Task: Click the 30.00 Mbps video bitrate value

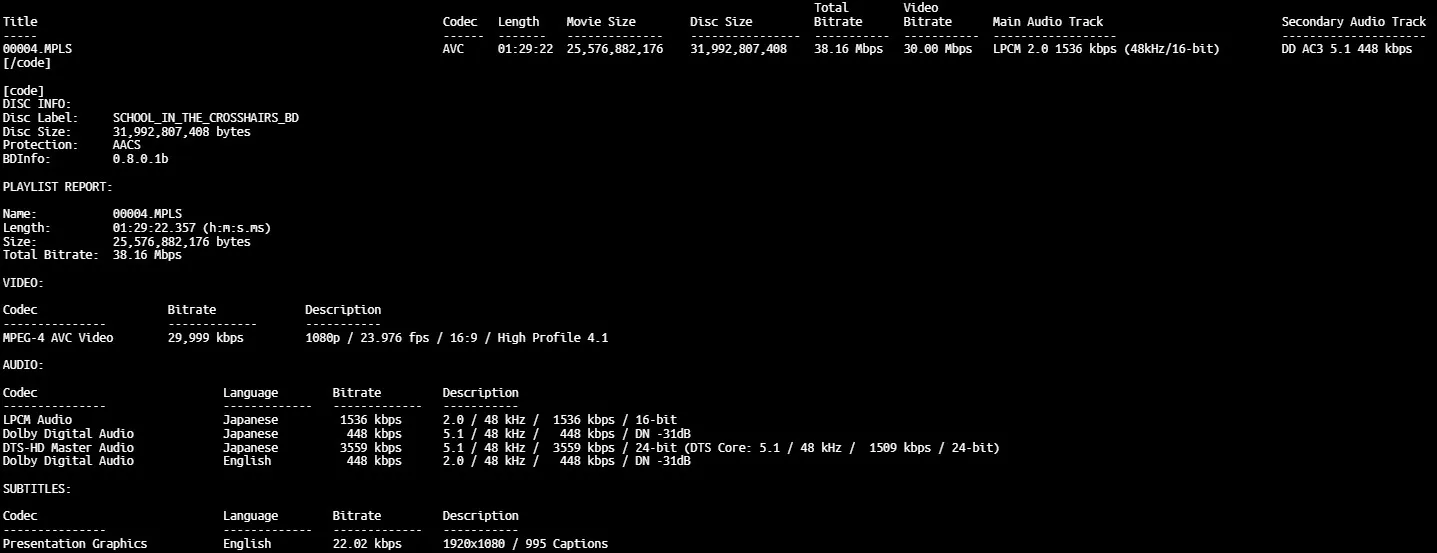Action: (937, 49)
